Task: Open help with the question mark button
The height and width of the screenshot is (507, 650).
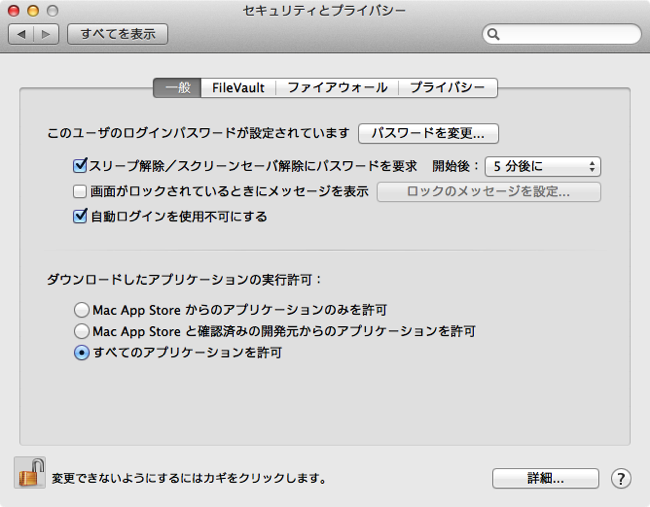Action: (621, 479)
